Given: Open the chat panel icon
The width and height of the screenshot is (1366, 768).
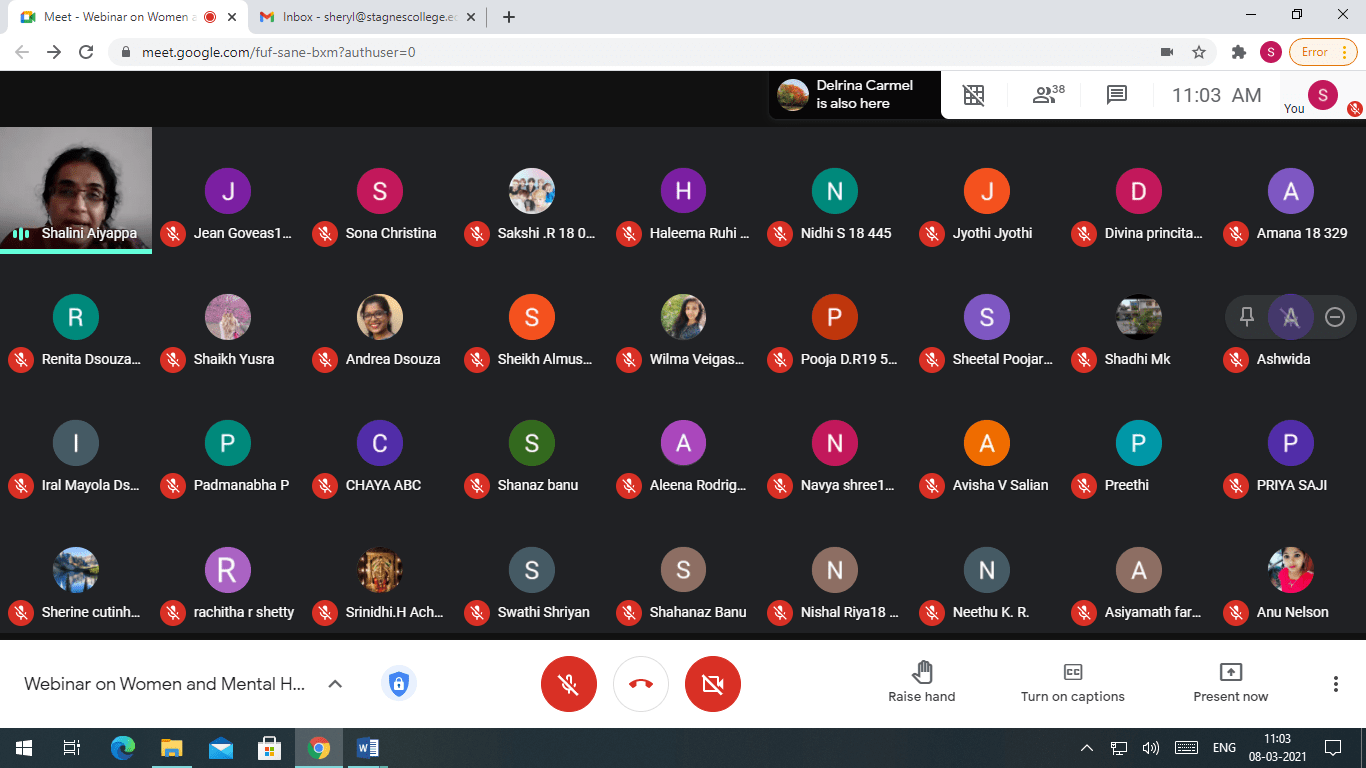Looking at the screenshot, I should coord(1117,95).
